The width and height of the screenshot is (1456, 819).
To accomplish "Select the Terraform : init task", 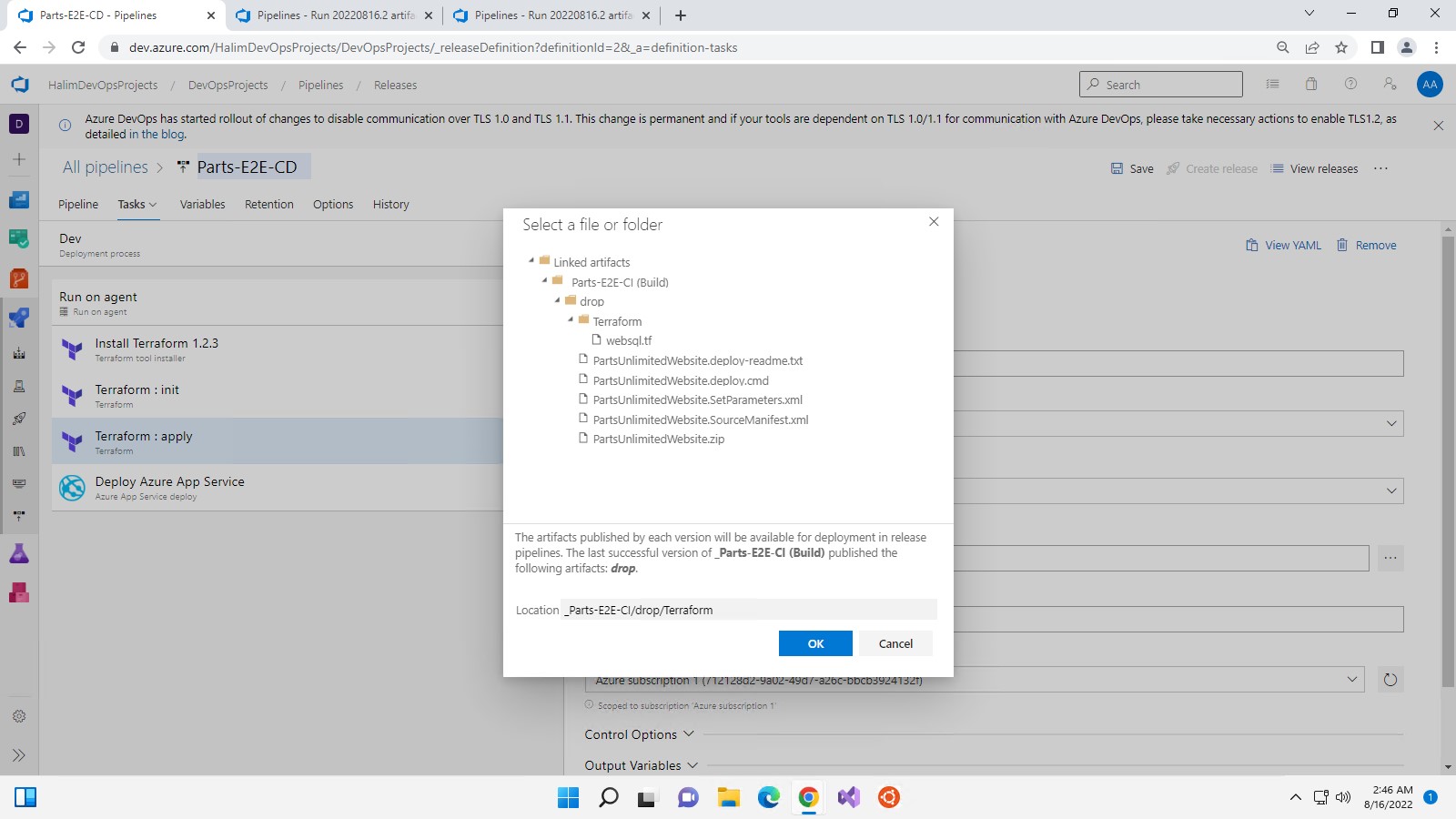I will [x=278, y=396].
